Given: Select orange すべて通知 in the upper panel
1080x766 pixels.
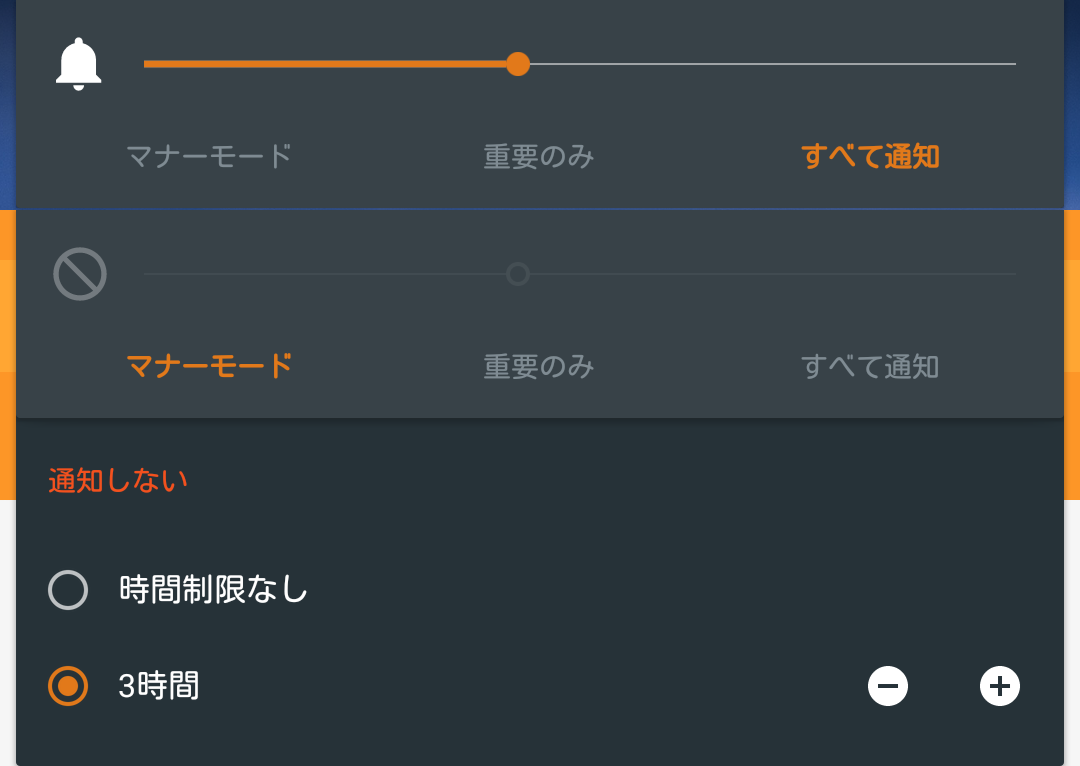Looking at the screenshot, I should [x=870, y=156].
